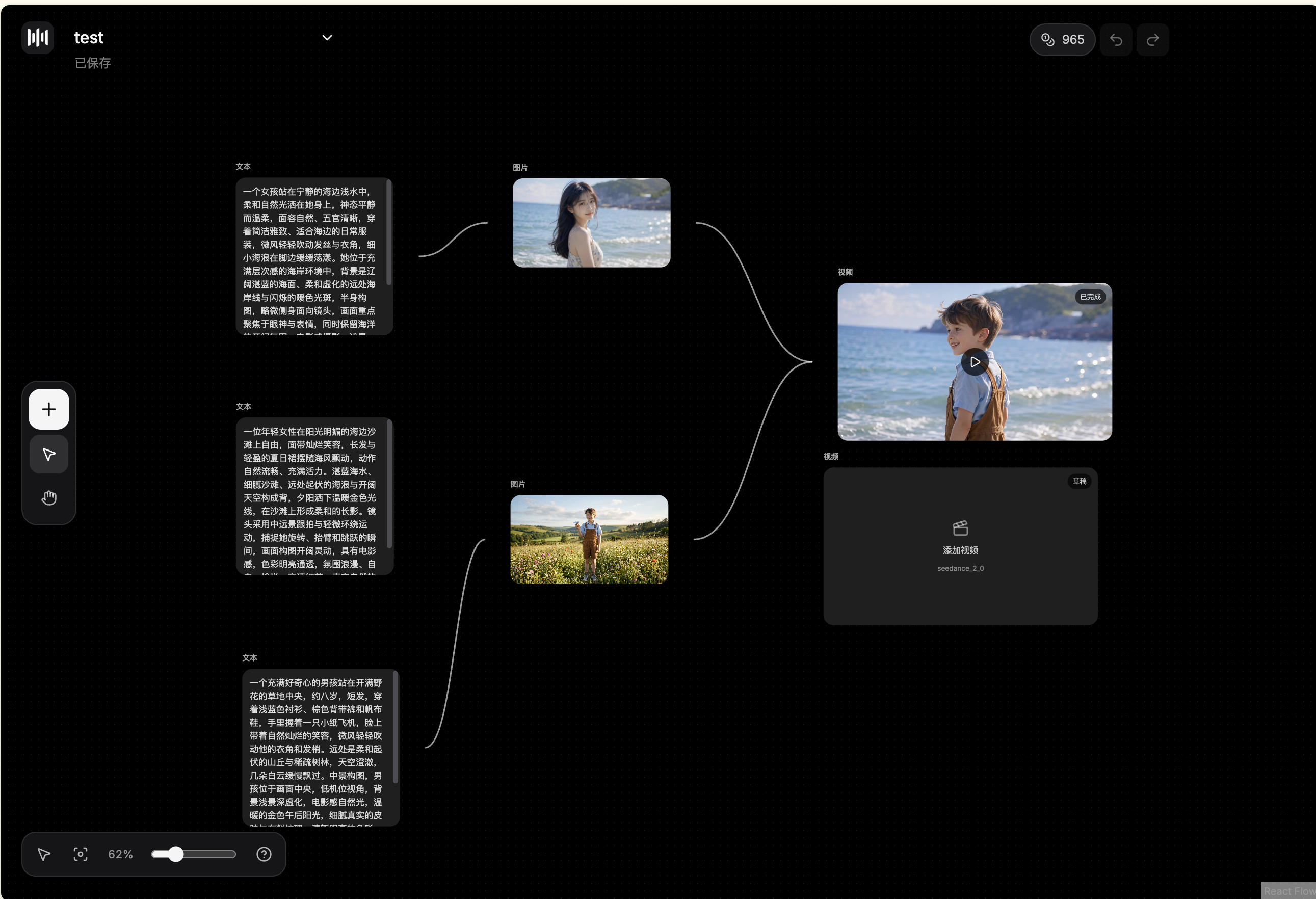Click the 草稿 draft badge
Image resolution: width=1316 pixels, height=899 pixels.
(x=1080, y=481)
